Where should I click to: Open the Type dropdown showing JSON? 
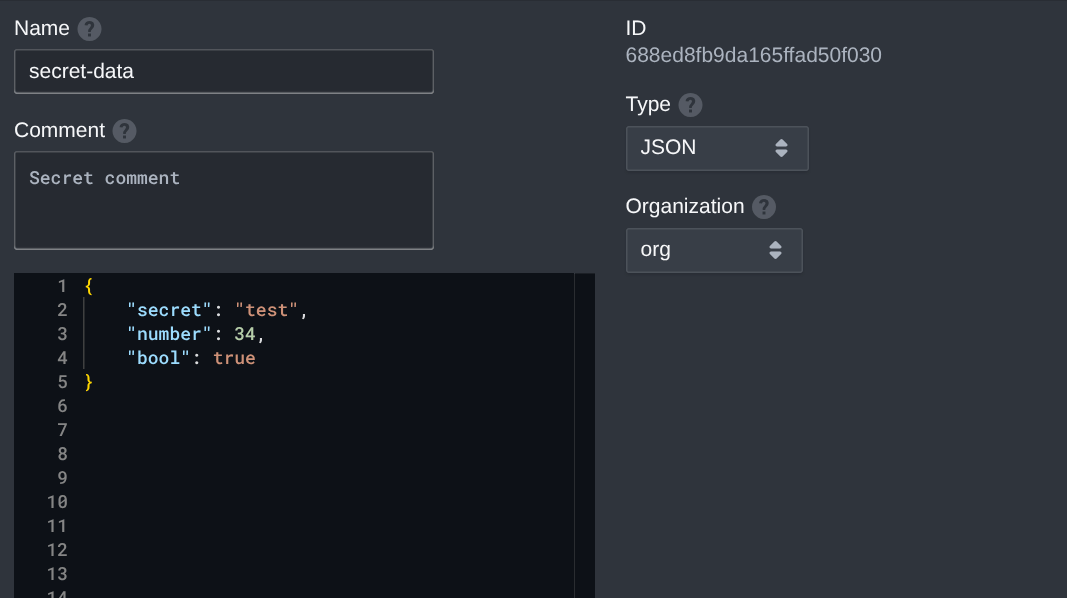(x=716, y=148)
